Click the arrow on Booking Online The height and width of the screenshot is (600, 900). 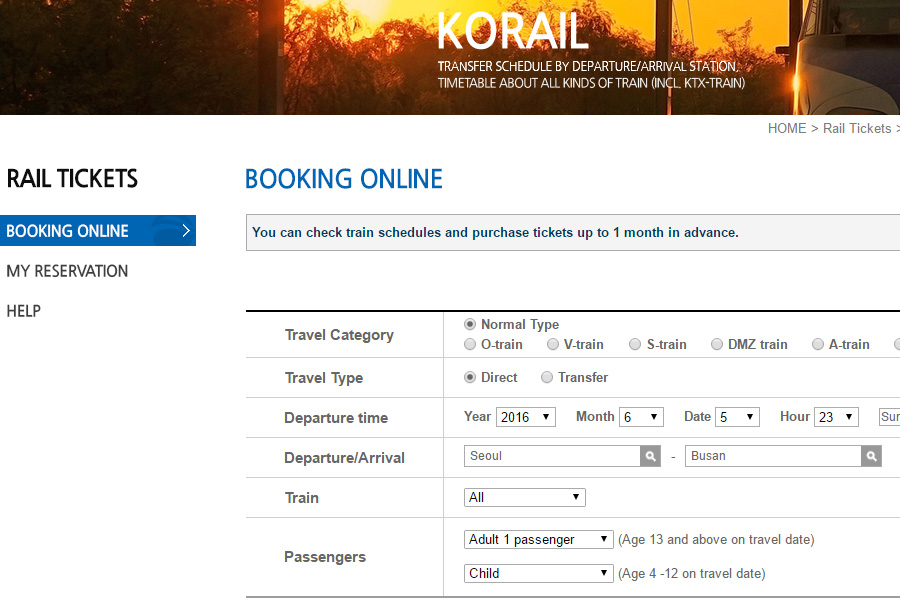pyautogui.click(x=185, y=231)
